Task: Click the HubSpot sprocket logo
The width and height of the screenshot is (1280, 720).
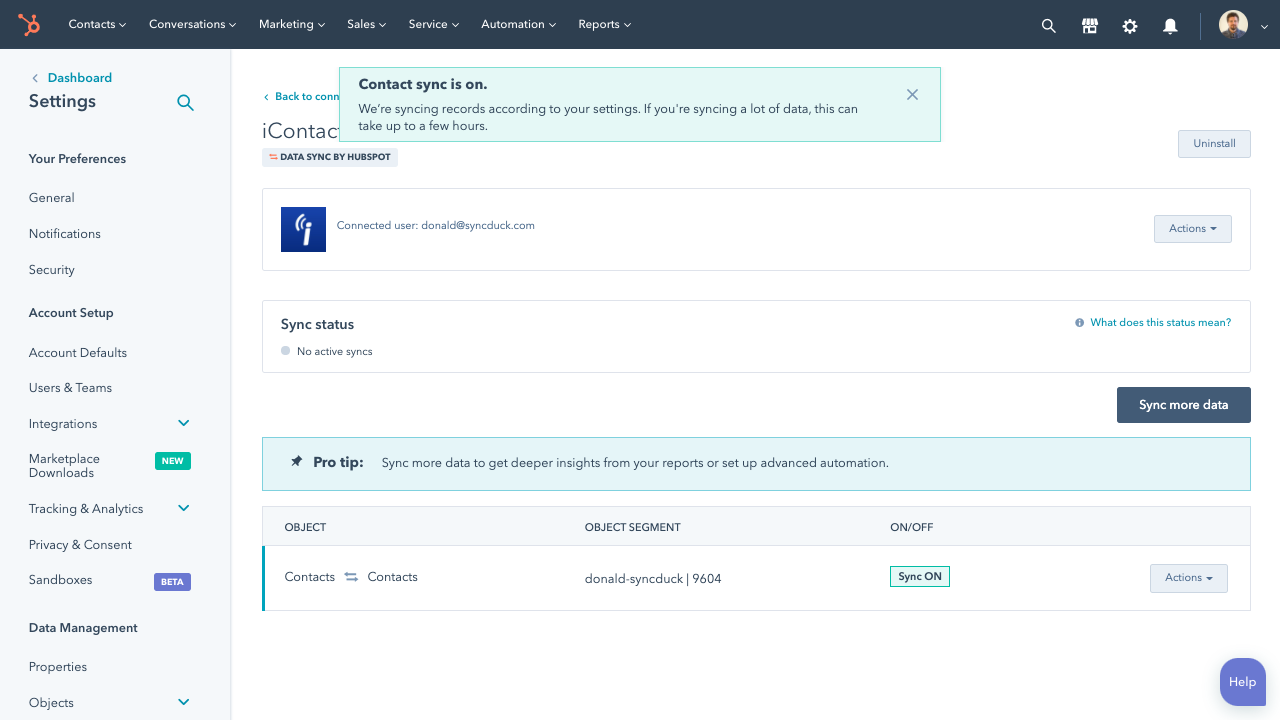Action: [x=29, y=25]
